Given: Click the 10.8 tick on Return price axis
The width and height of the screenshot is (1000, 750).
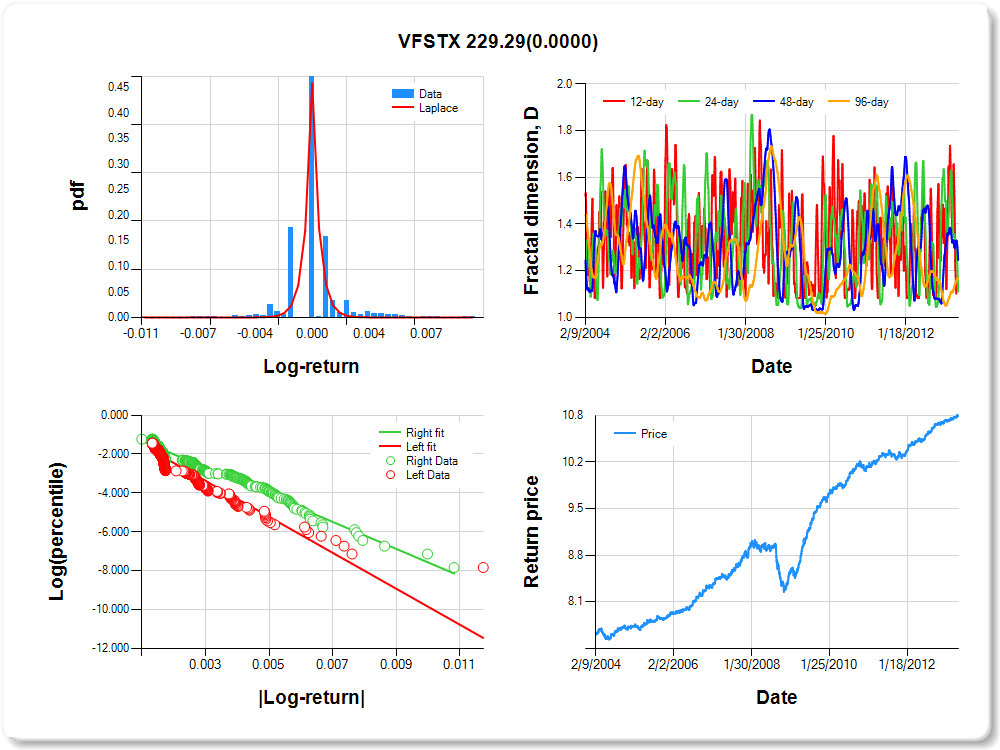Looking at the screenshot, I should point(573,415).
